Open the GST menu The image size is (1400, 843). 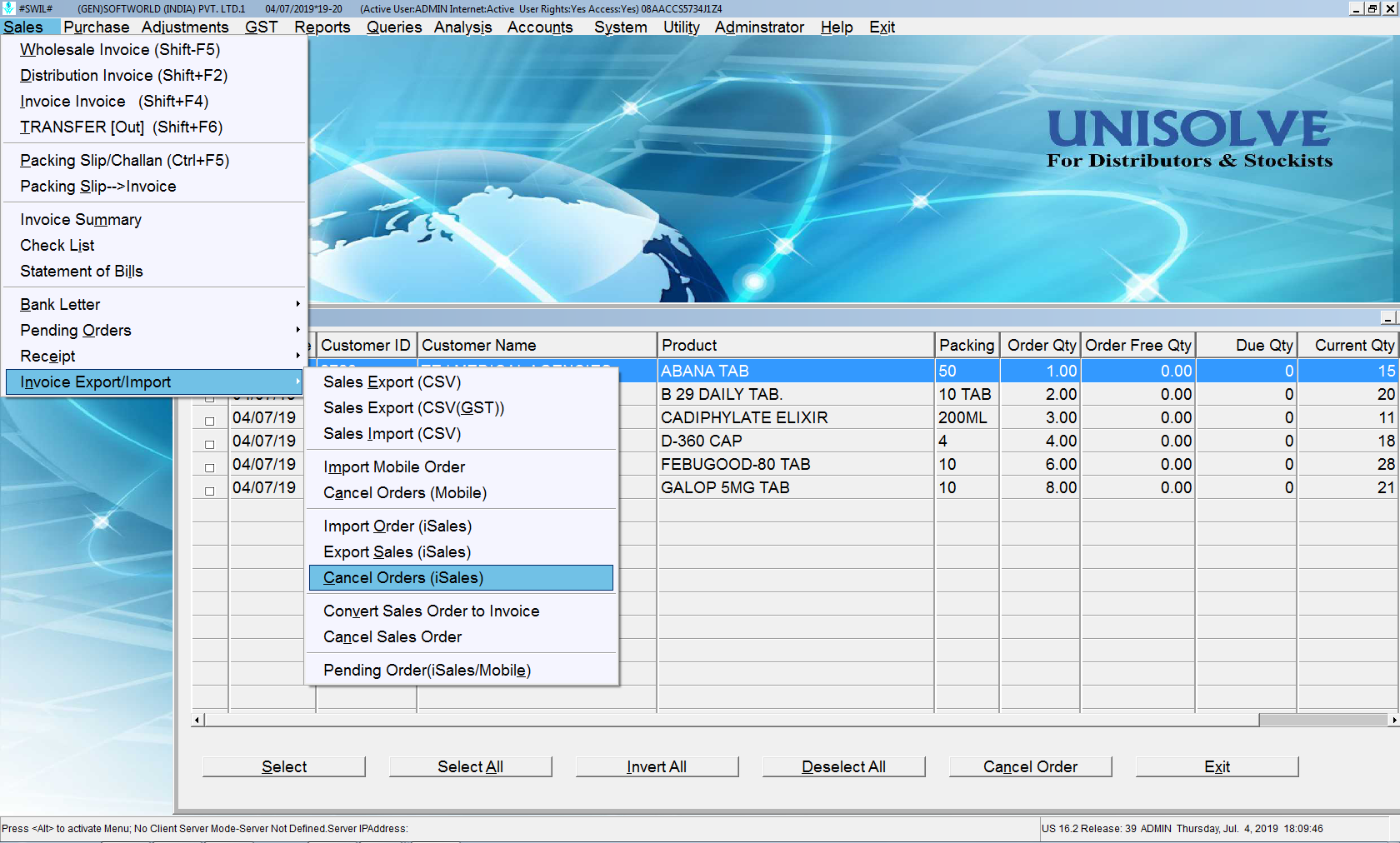262,27
